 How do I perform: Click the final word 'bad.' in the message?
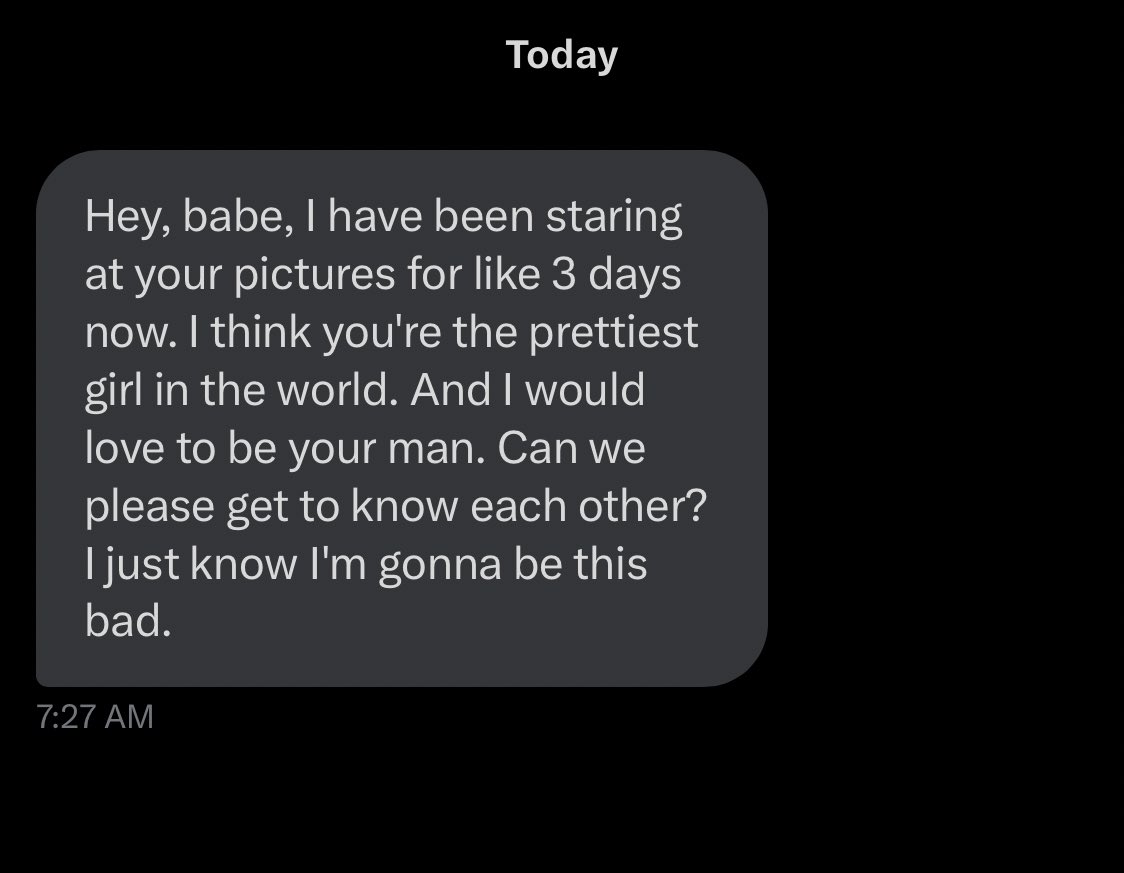[x=128, y=621]
